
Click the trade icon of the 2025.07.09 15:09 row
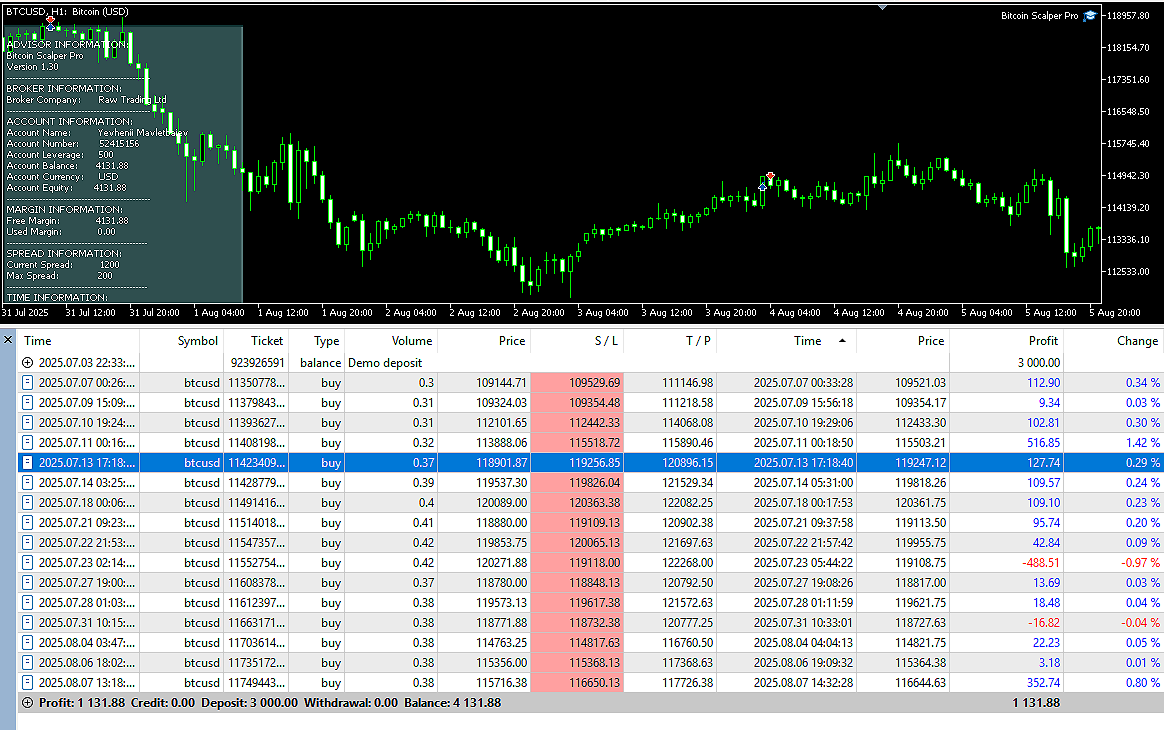click(27, 403)
